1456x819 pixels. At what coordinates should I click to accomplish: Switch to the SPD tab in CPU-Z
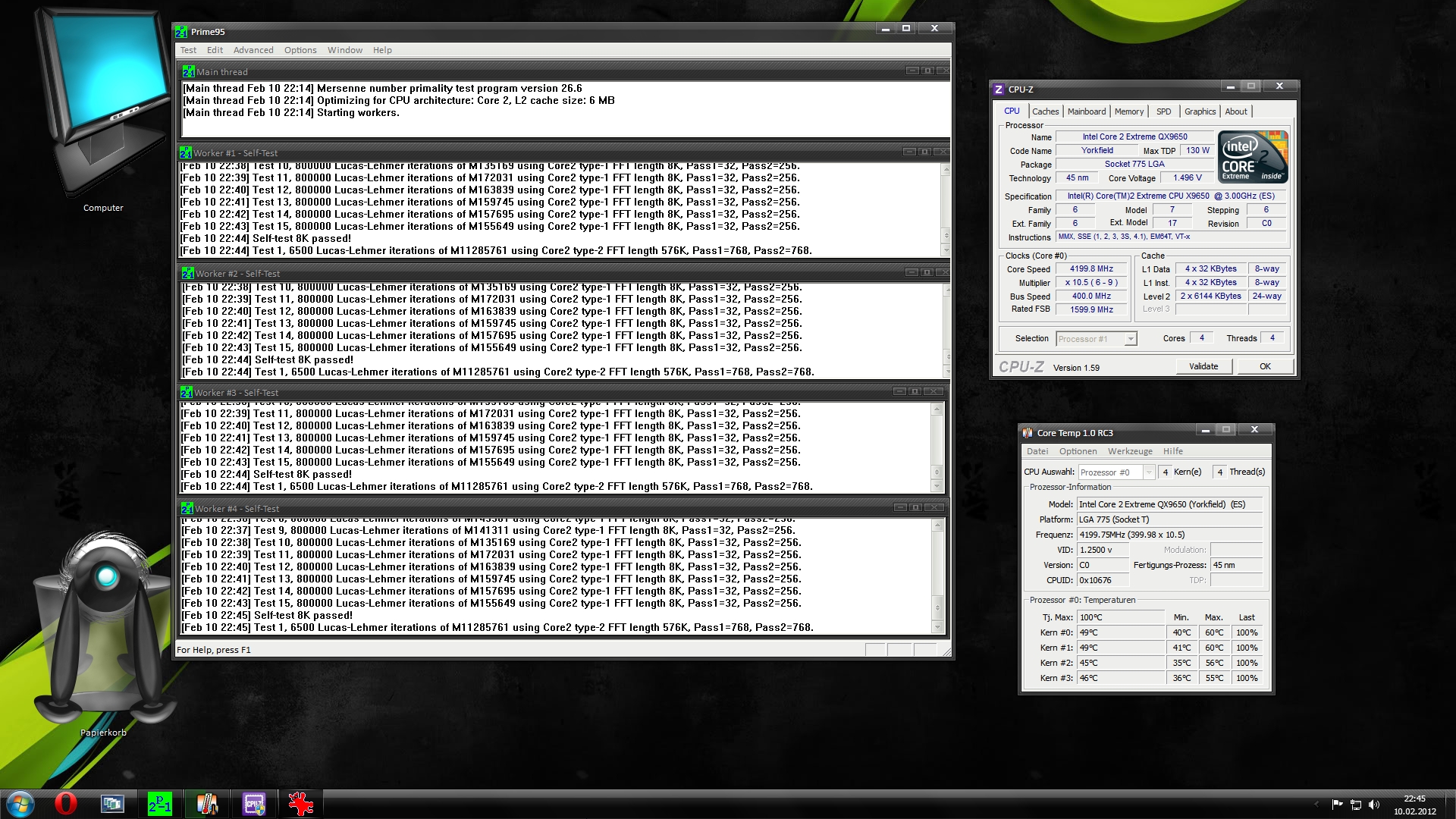(1163, 111)
